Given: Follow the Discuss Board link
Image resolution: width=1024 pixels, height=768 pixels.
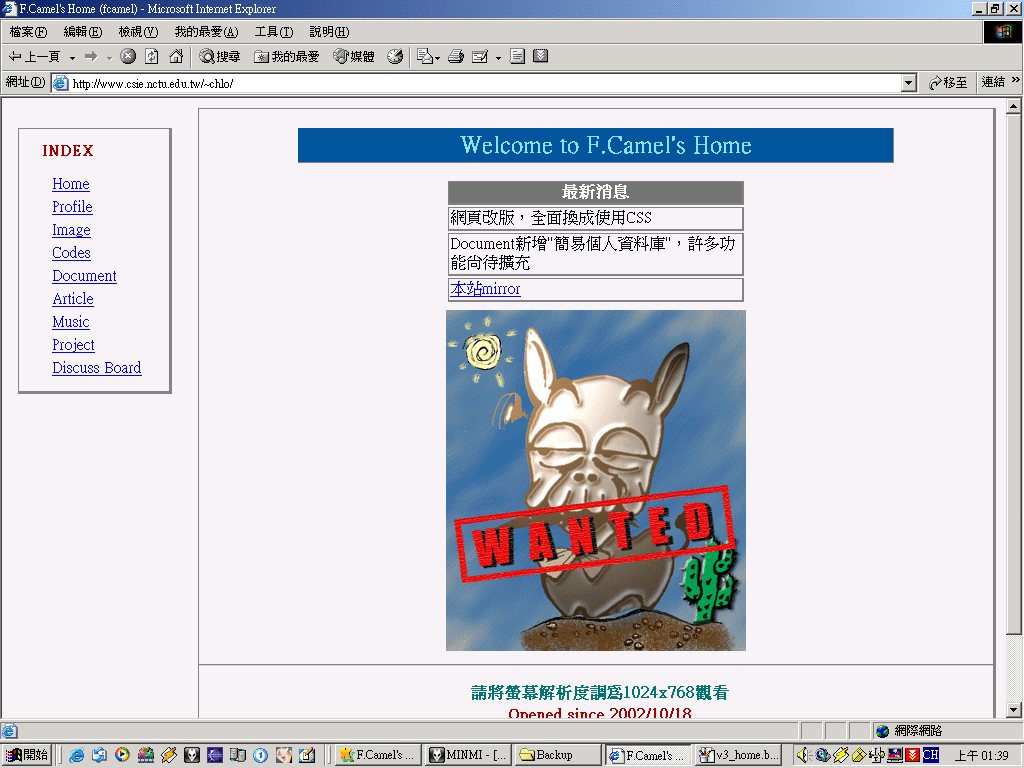Looking at the screenshot, I should pyautogui.click(x=96, y=368).
